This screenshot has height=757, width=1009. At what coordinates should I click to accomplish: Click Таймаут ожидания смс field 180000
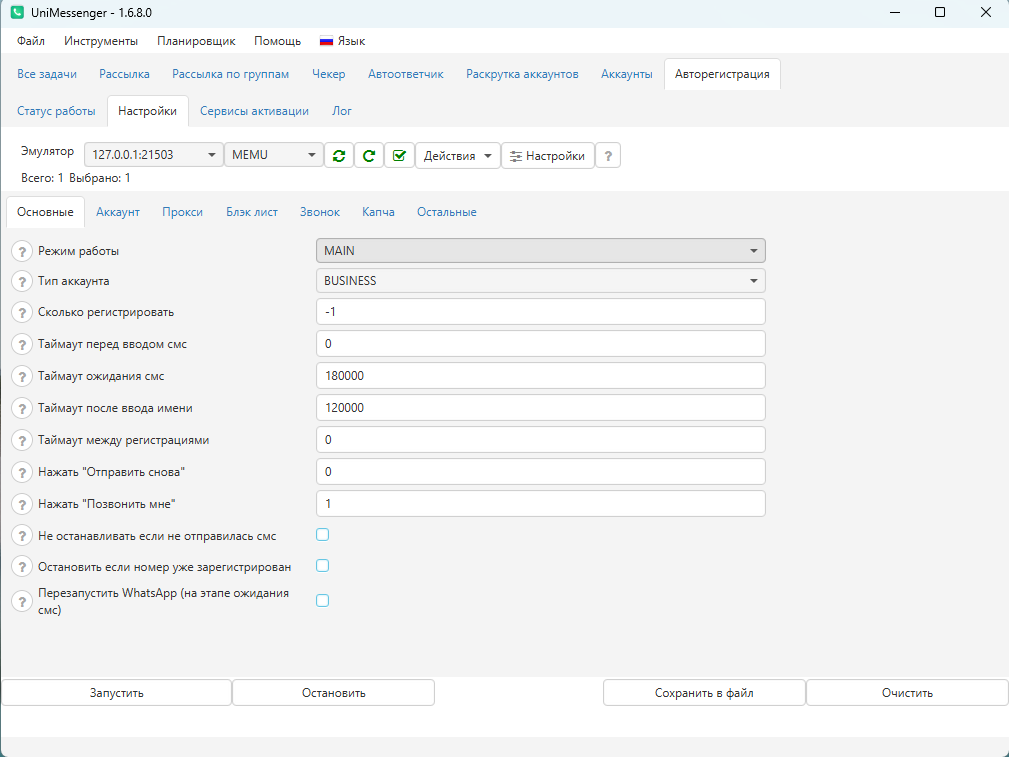click(541, 375)
